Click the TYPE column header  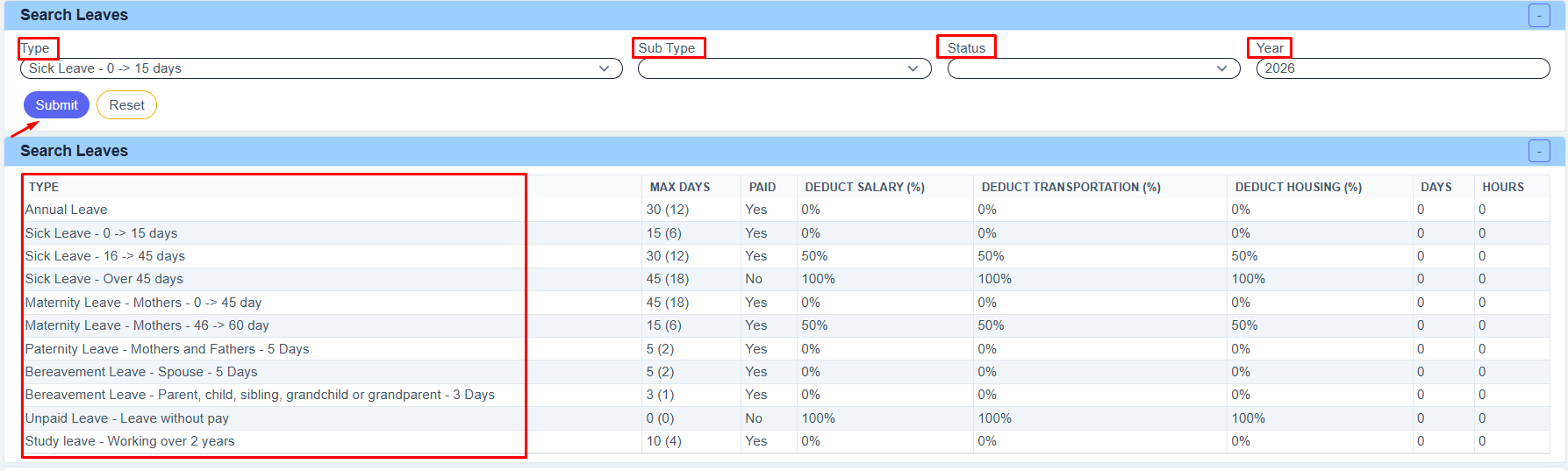point(44,187)
